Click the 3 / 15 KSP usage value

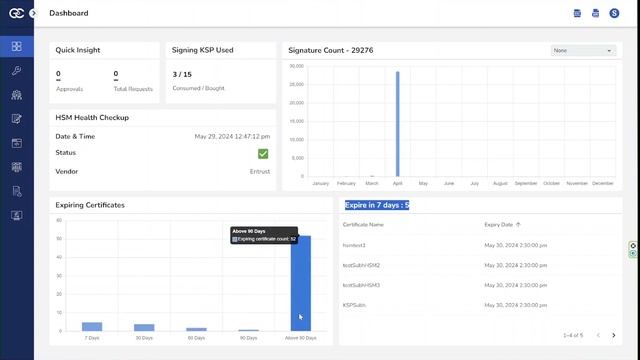pos(182,74)
